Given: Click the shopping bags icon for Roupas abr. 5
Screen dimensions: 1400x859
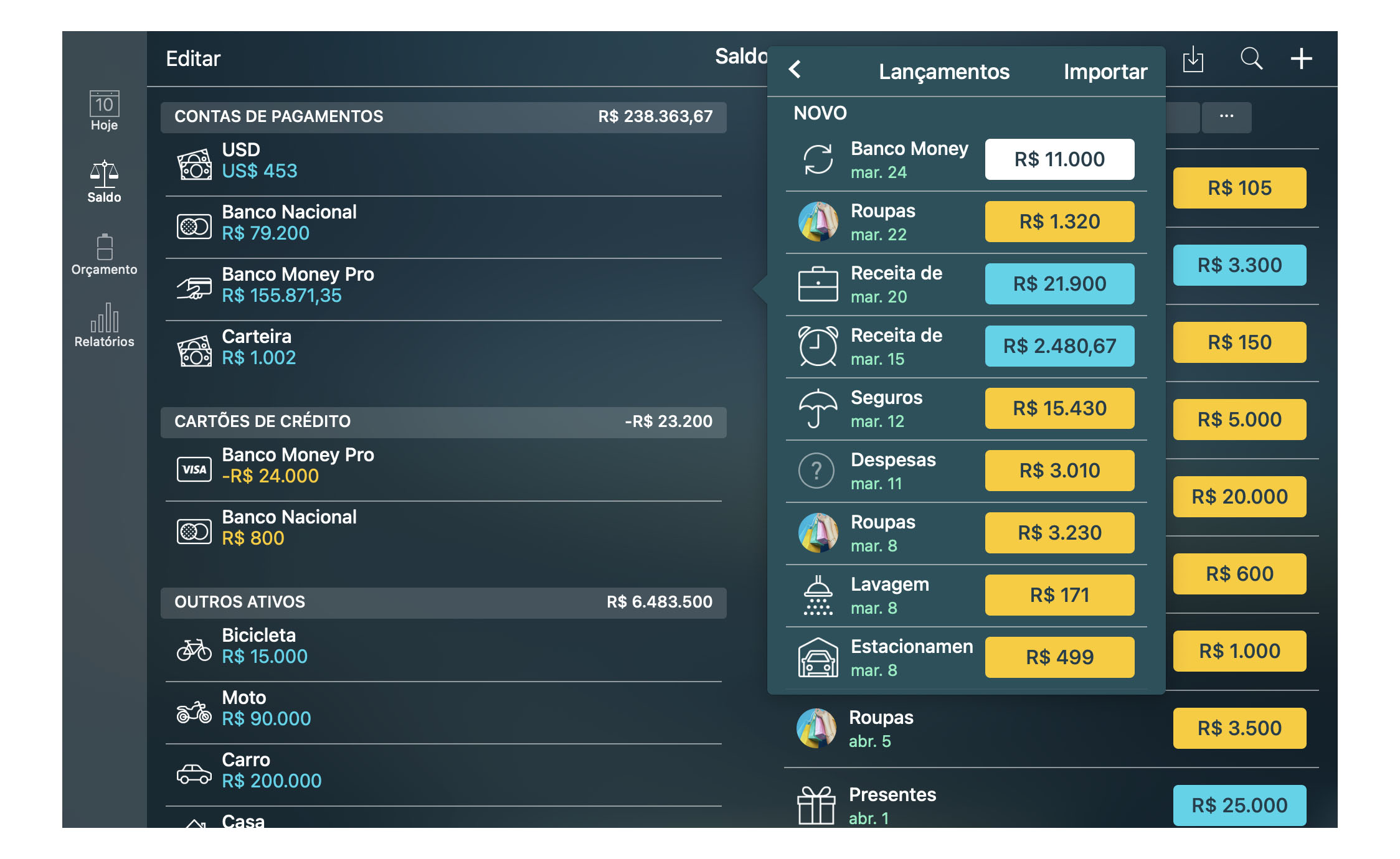Looking at the screenshot, I should (816, 728).
